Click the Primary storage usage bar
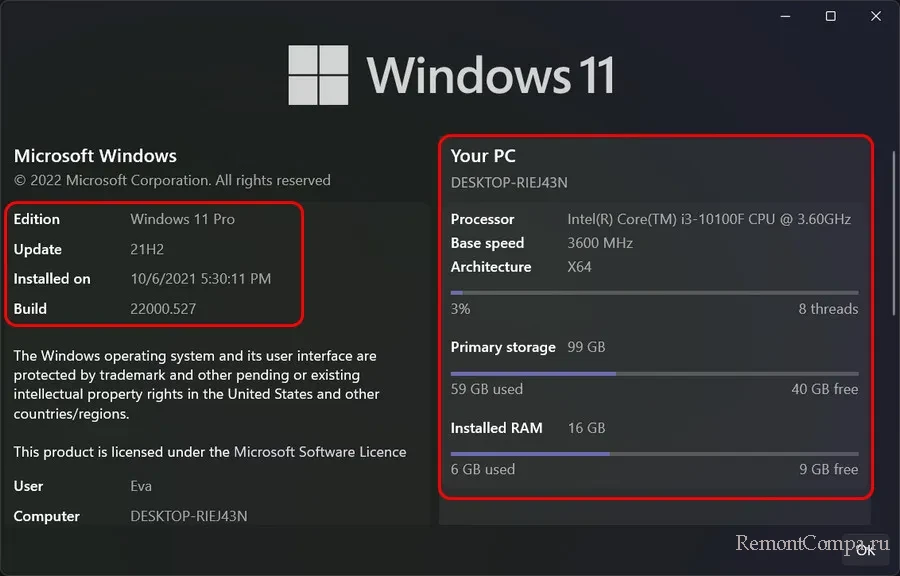The height and width of the screenshot is (576, 900). tap(654, 373)
